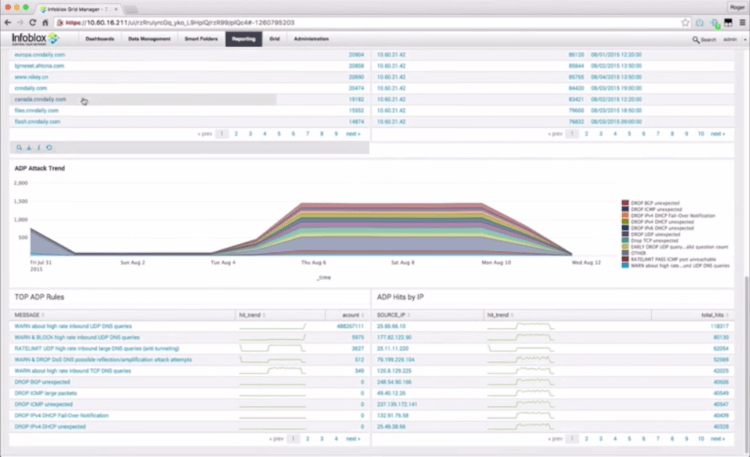Click the refresh icon in the panel toolbar
This screenshot has width=750, height=457.
point(49,147)
